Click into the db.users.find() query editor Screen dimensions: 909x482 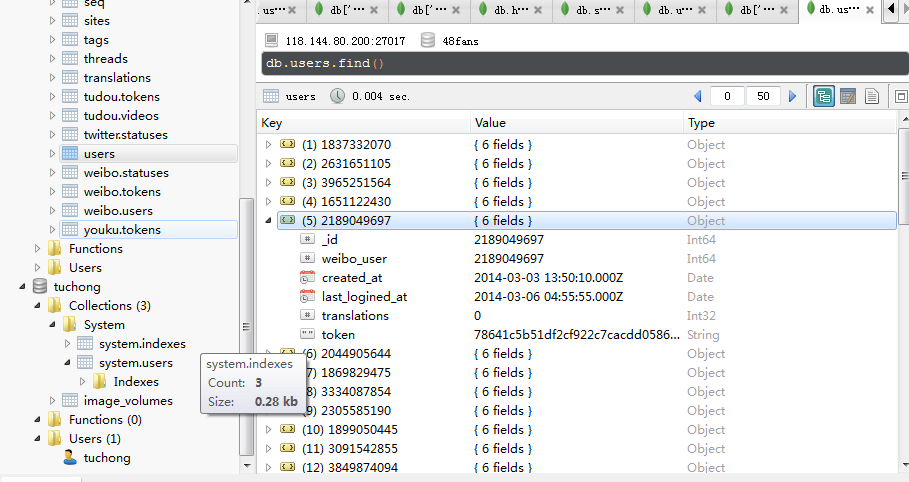click(x=585, y=63)
